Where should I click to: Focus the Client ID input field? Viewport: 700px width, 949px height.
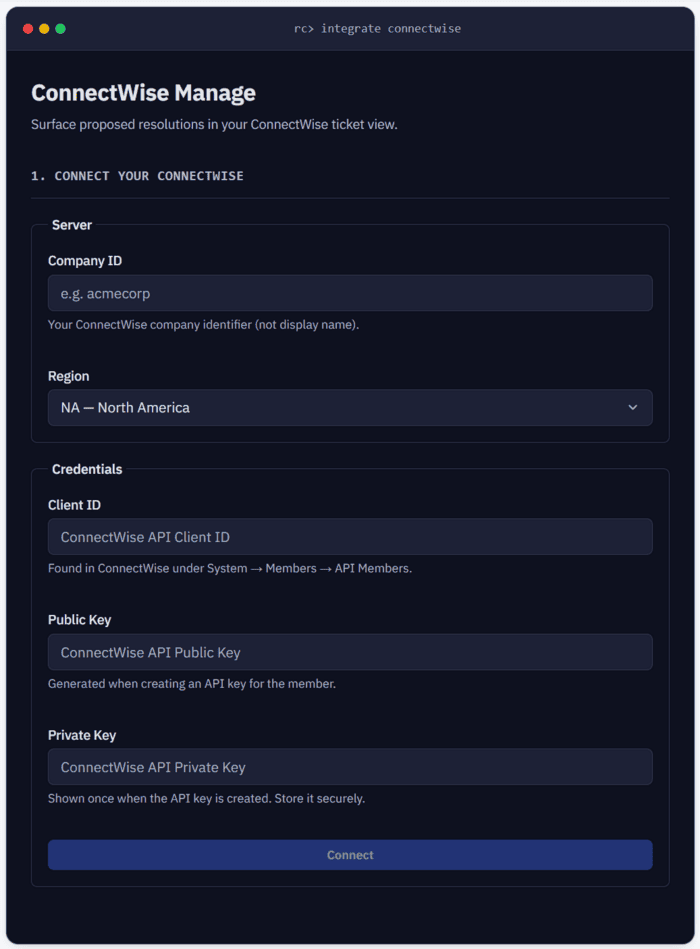pos(350,537)
